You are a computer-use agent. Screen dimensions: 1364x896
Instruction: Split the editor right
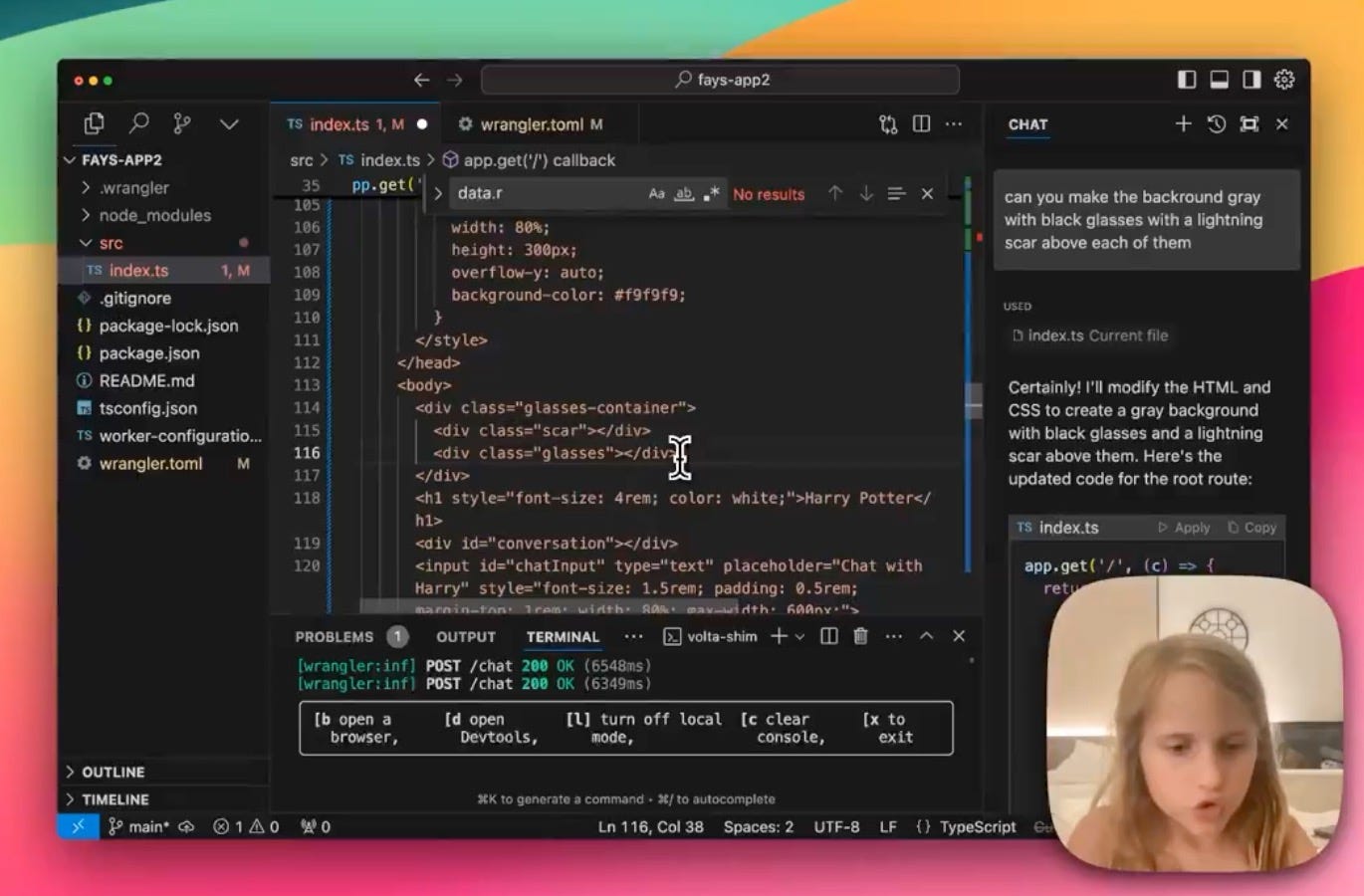click(x=922, y=124)
